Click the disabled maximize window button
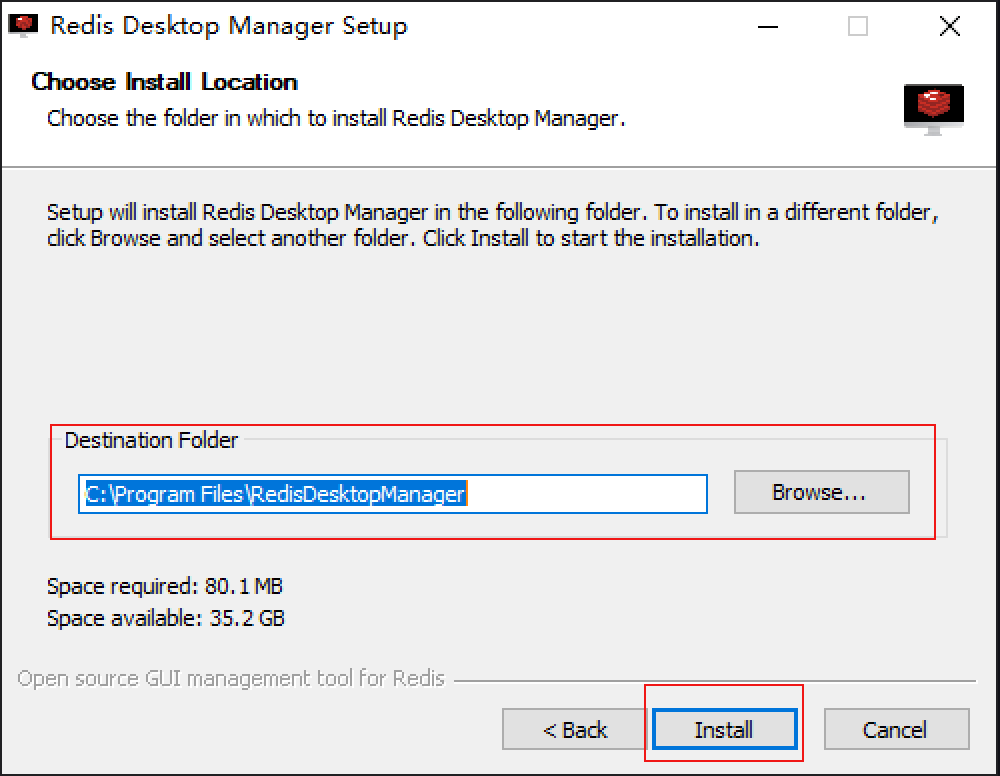 [x=857, y=26]
